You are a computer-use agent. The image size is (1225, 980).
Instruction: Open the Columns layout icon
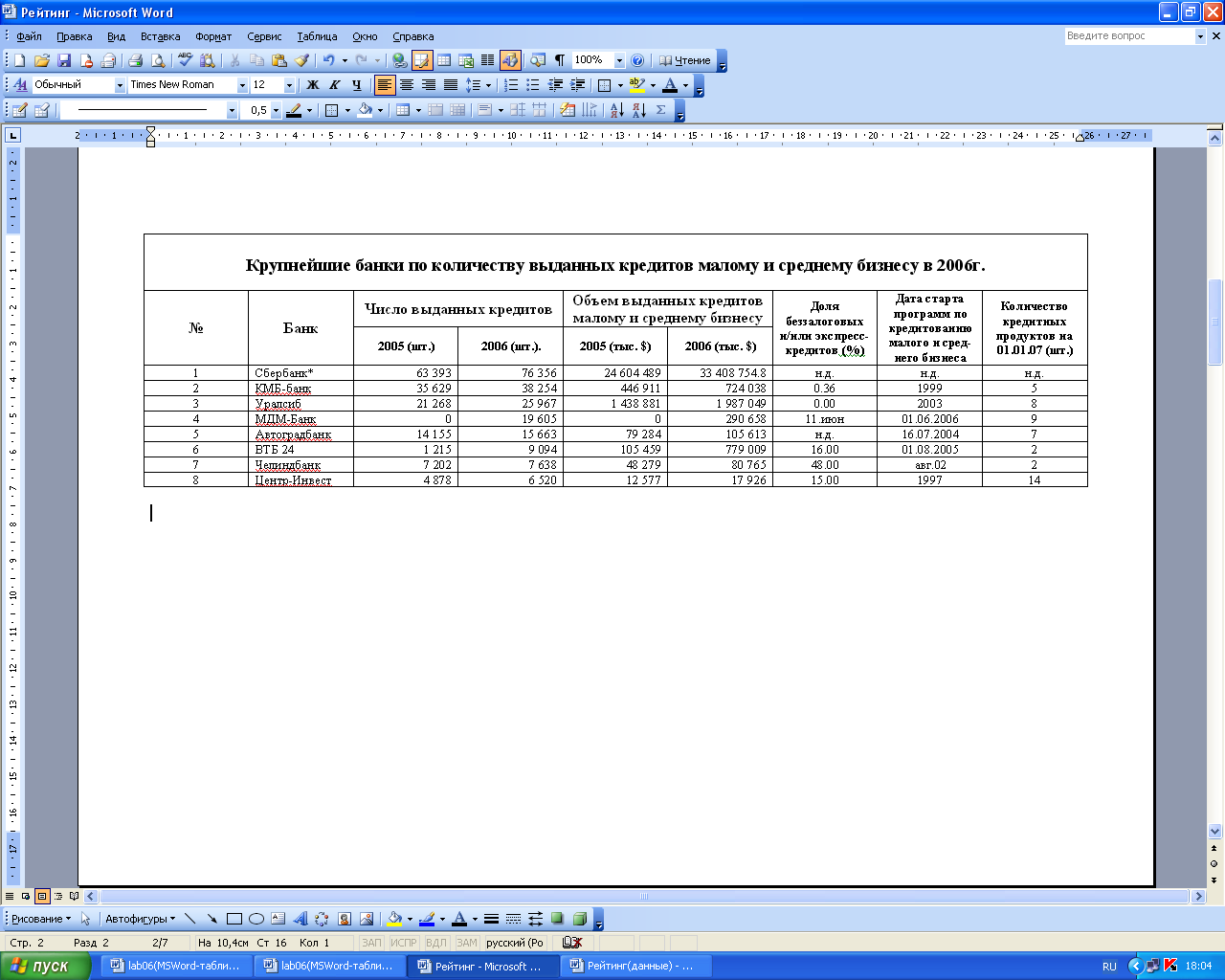coord(488,60)
